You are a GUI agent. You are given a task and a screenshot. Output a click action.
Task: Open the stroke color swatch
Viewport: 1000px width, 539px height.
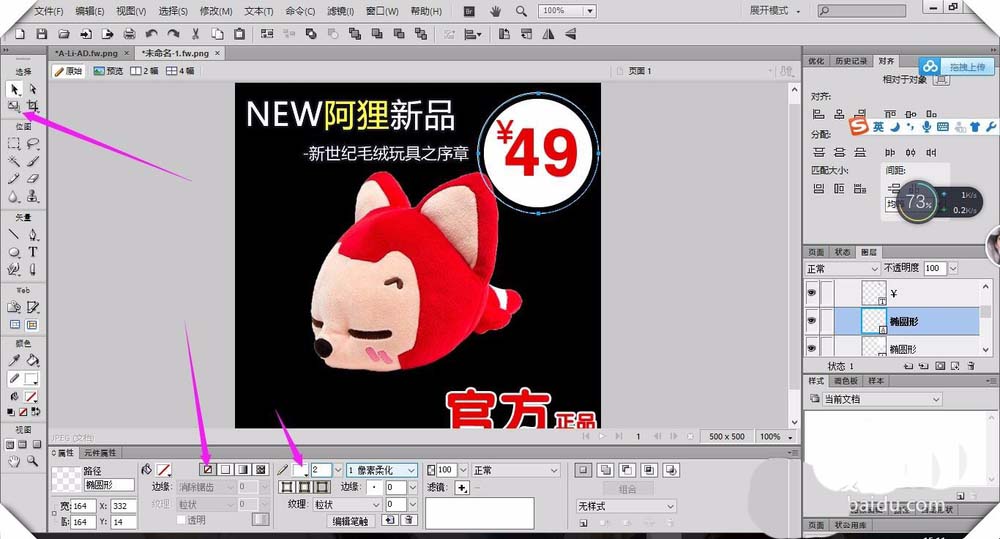[x=300, y=469]
